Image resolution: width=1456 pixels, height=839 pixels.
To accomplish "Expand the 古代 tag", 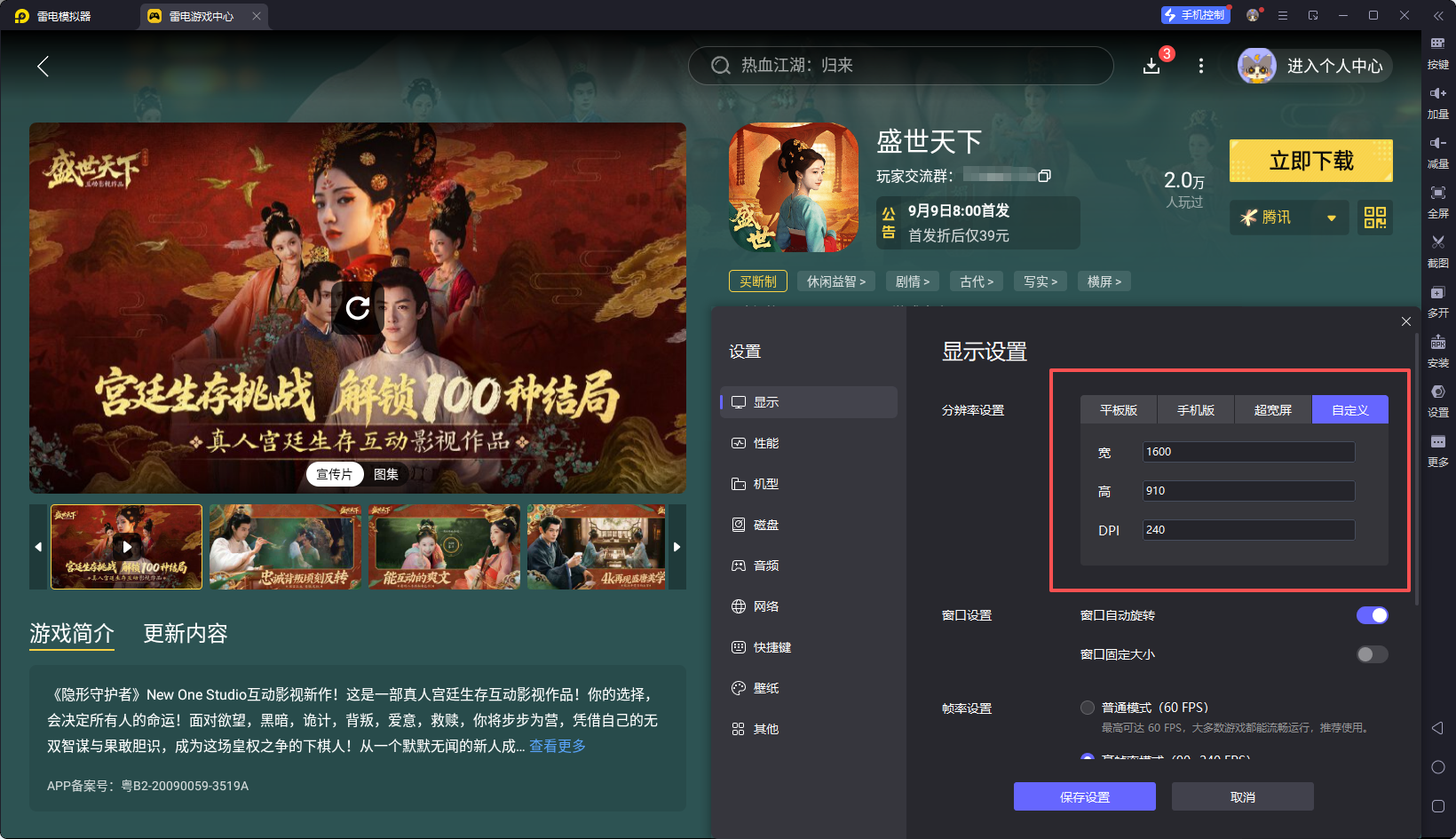I will tap(977, 281).
